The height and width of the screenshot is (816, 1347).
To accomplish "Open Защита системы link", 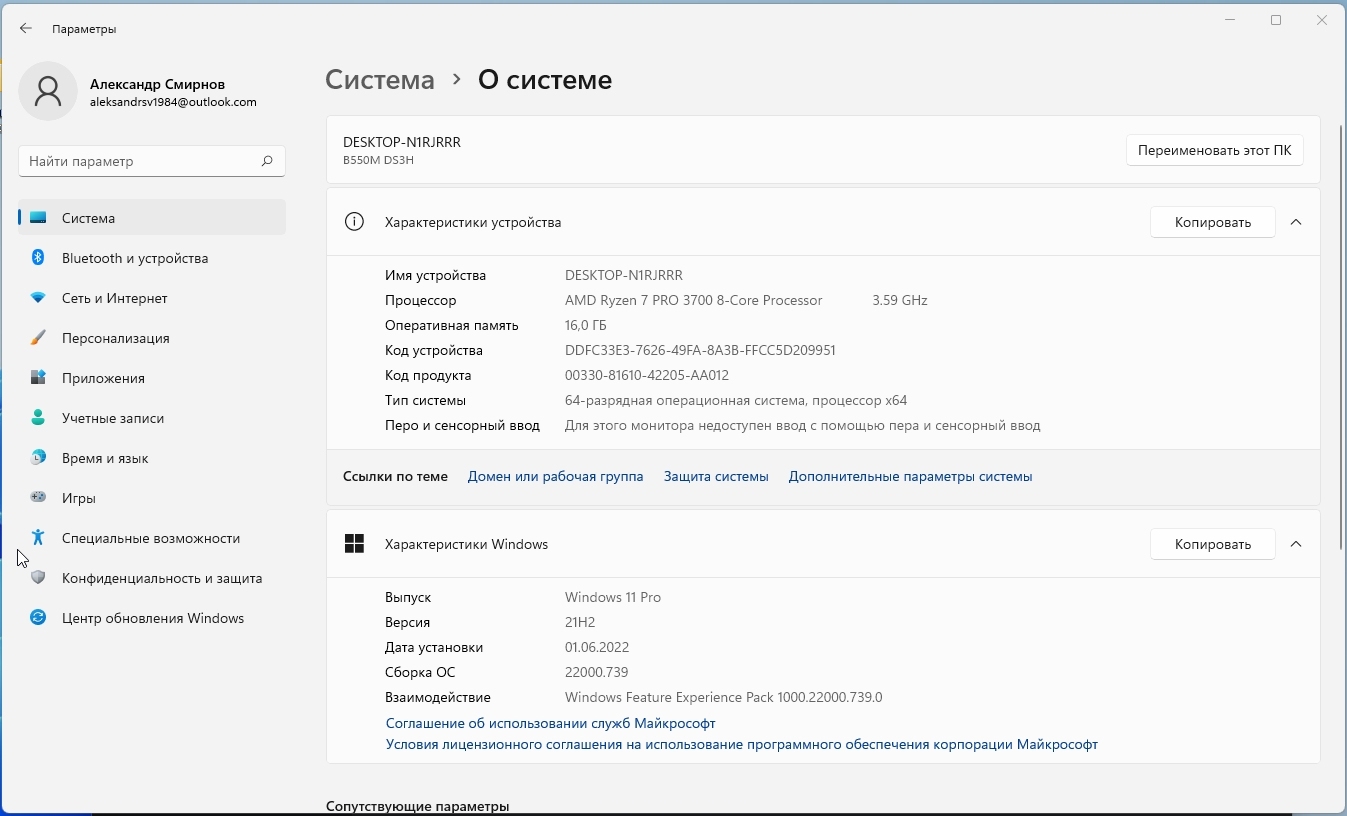I will [716, 477].
